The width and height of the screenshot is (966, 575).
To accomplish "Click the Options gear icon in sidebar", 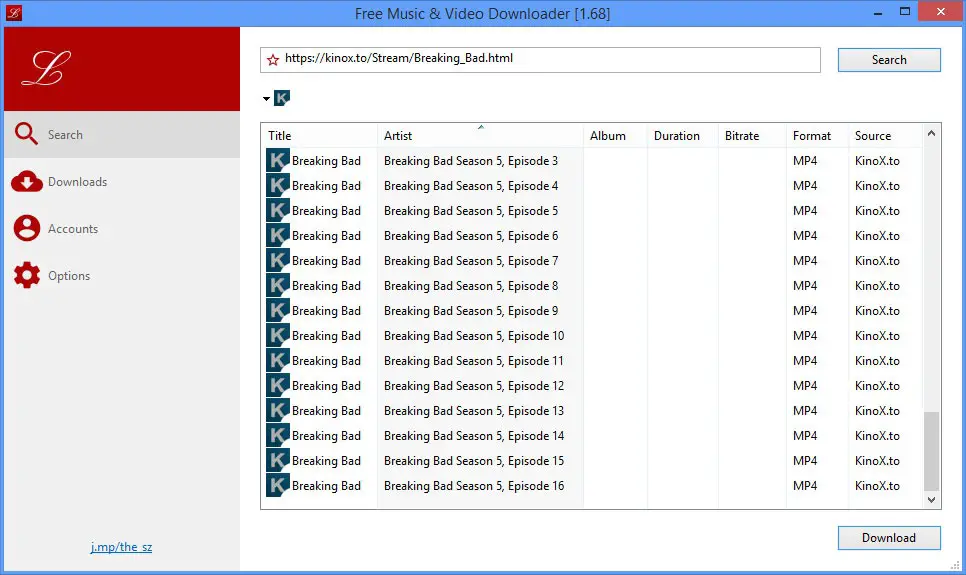I will pos(26,275).
